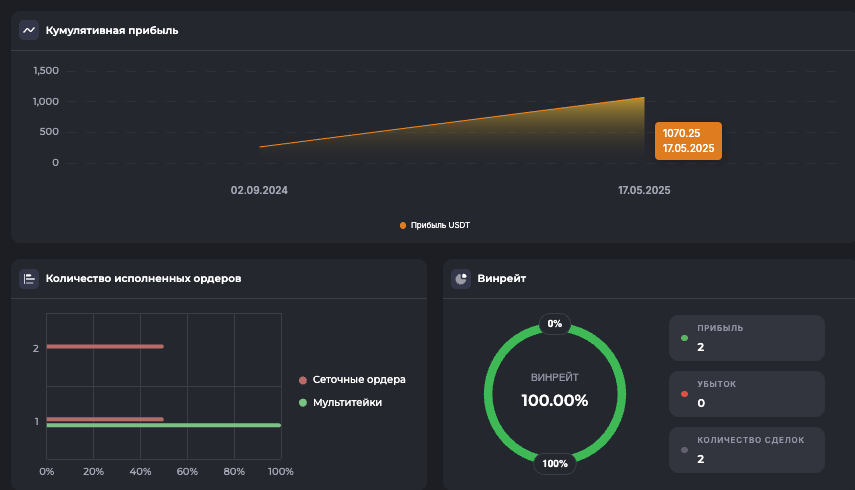Click the orange 1070.25 tooltip on the chart
Image resolution: width=855 pixels, height=490 pixels.
[x=688, y=141]
